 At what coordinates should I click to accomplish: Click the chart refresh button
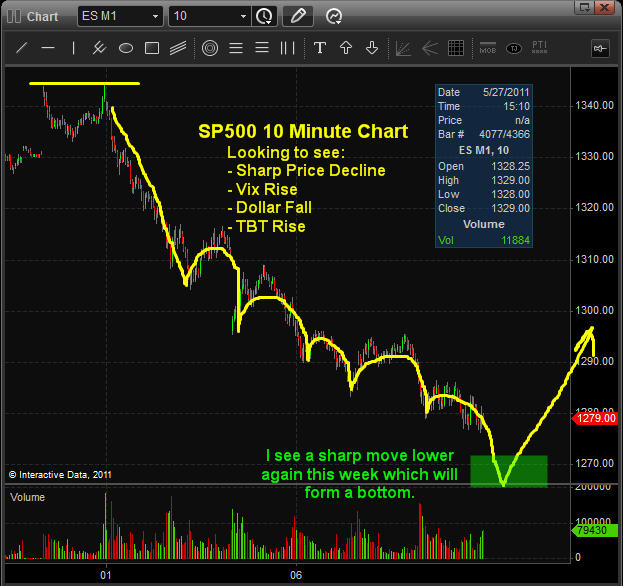pos(334,16)
